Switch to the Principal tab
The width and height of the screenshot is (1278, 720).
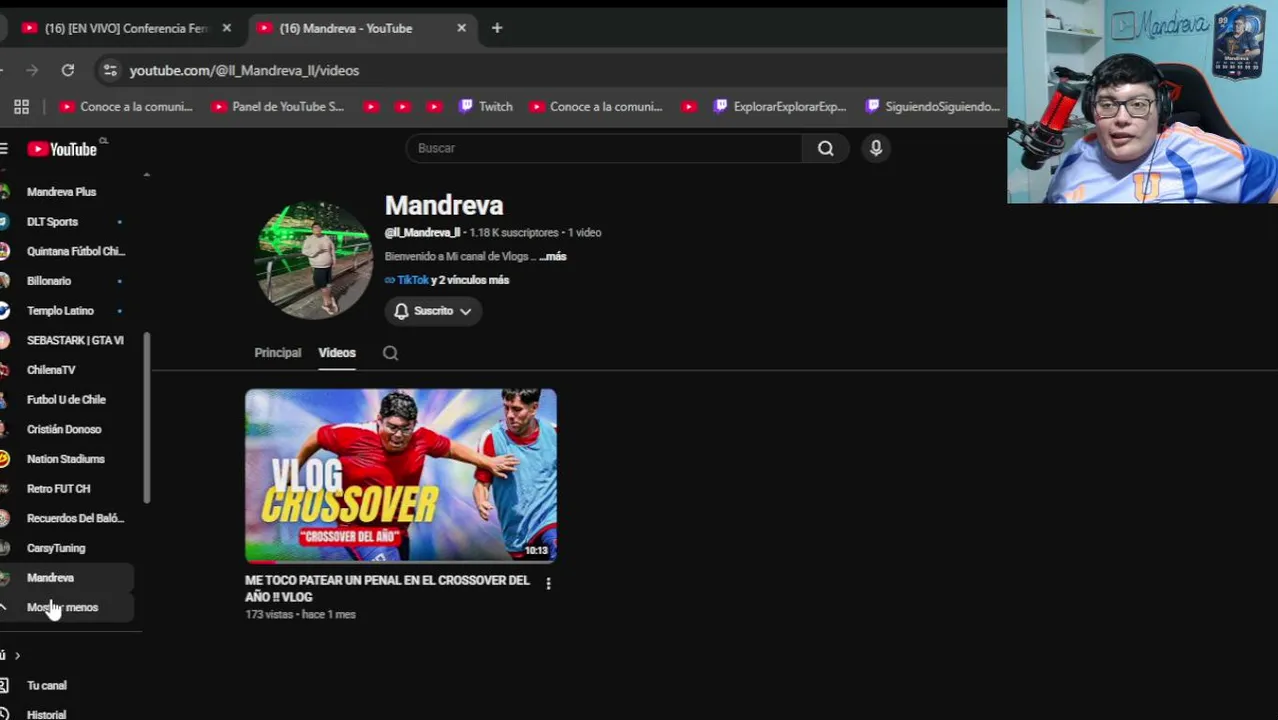[277, 353]
